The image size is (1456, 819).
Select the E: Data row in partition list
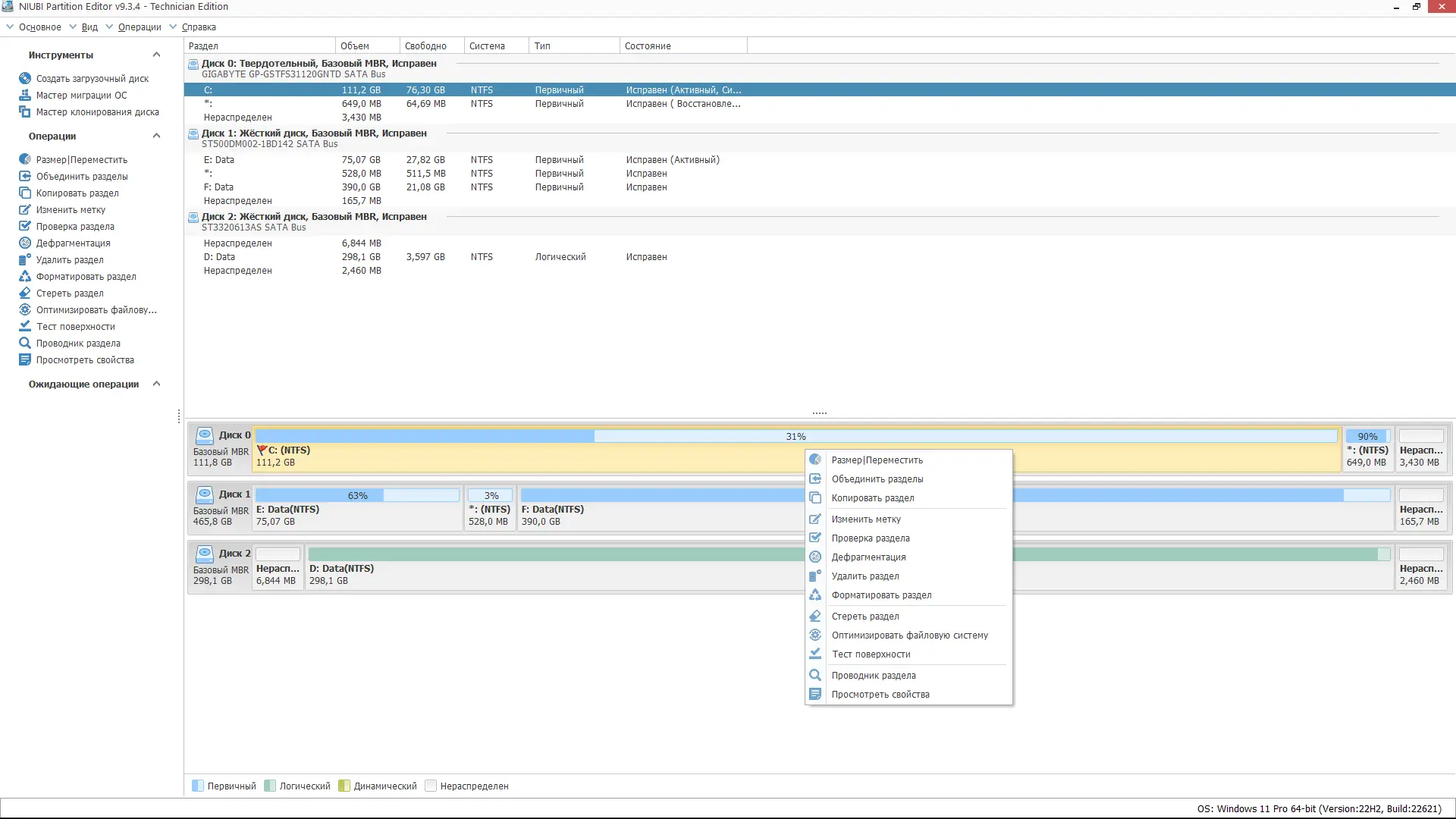point(219,160)
